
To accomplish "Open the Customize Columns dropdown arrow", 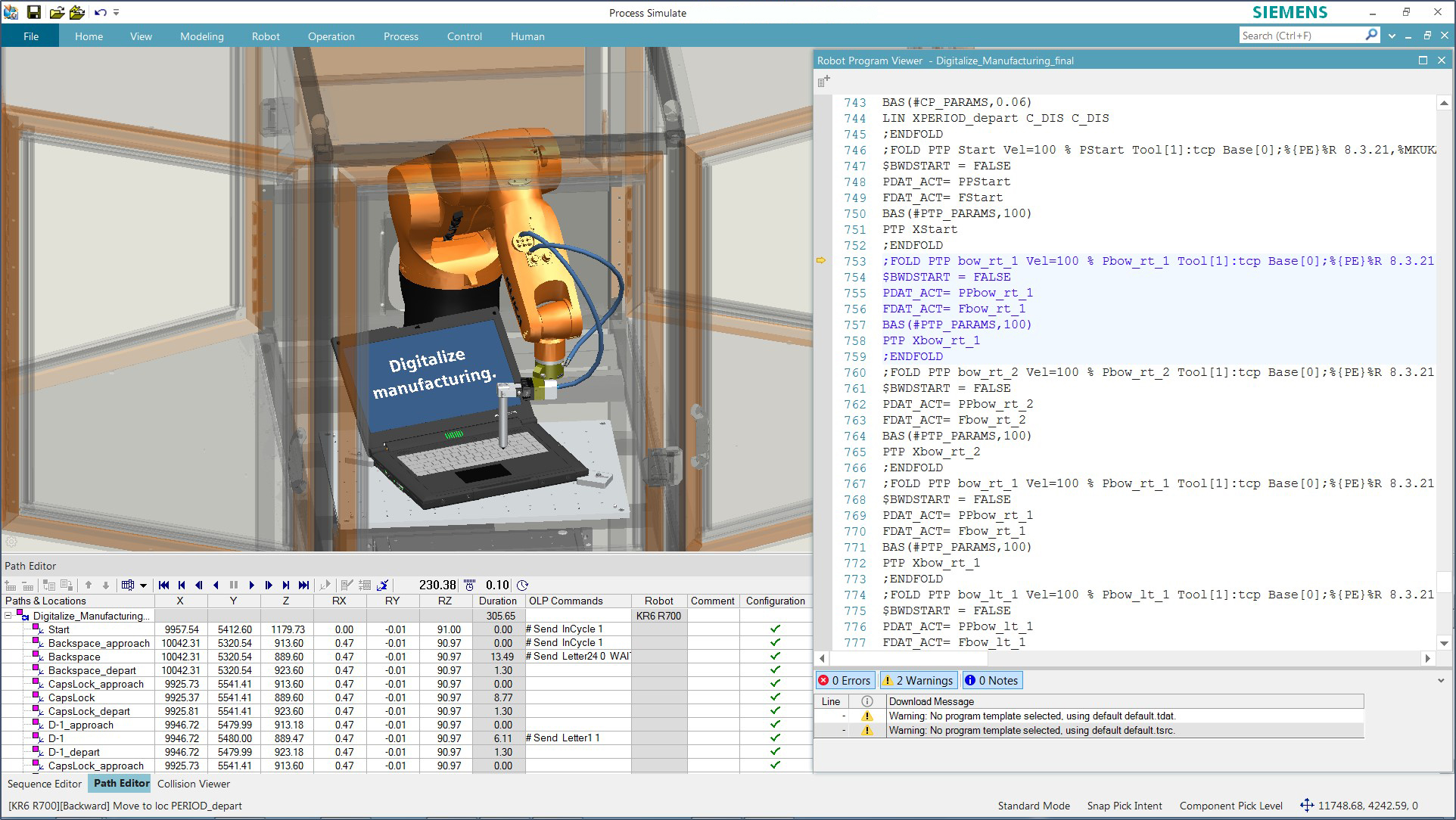I will point(144,585).
